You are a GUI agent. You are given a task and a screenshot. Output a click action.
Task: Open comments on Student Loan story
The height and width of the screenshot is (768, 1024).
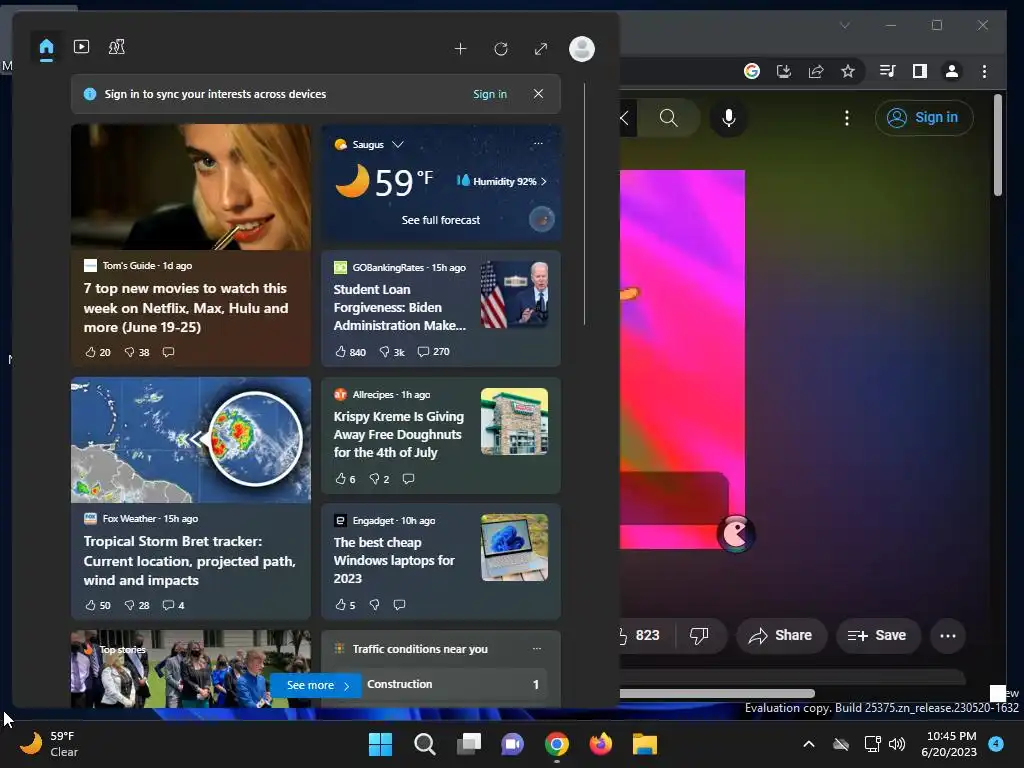434,351
